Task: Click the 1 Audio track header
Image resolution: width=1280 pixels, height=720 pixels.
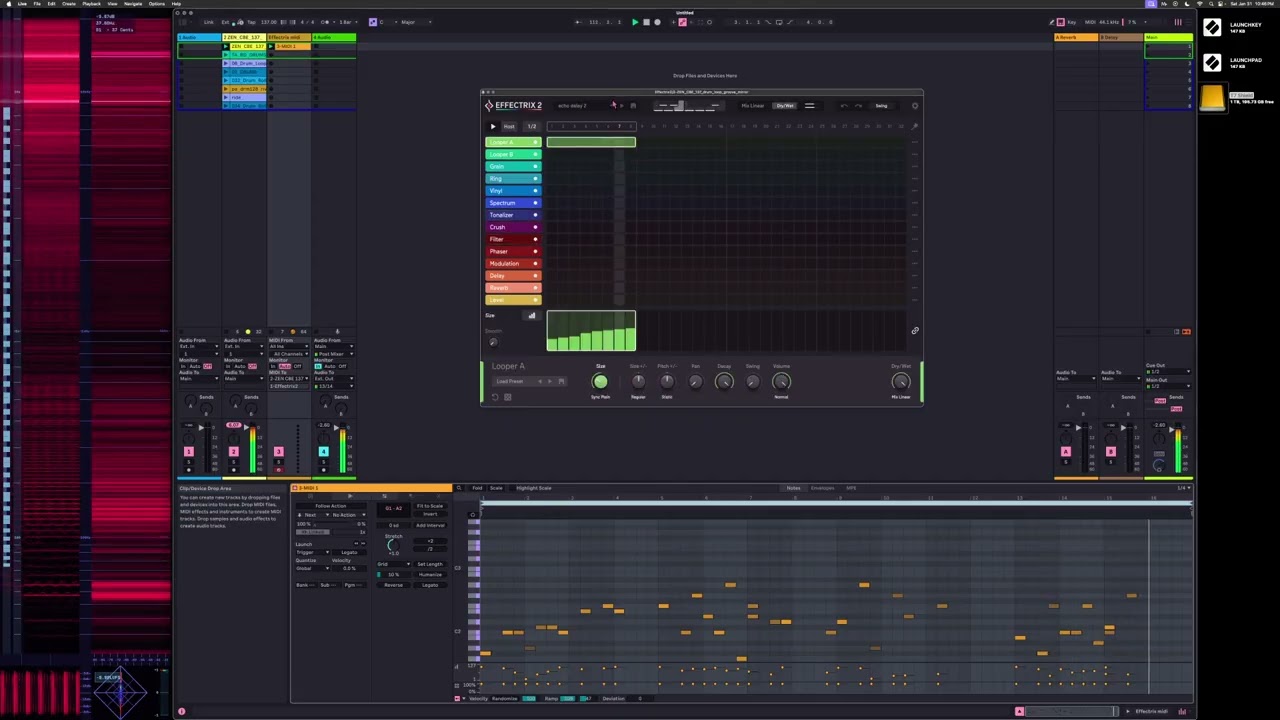Action: 200,38
